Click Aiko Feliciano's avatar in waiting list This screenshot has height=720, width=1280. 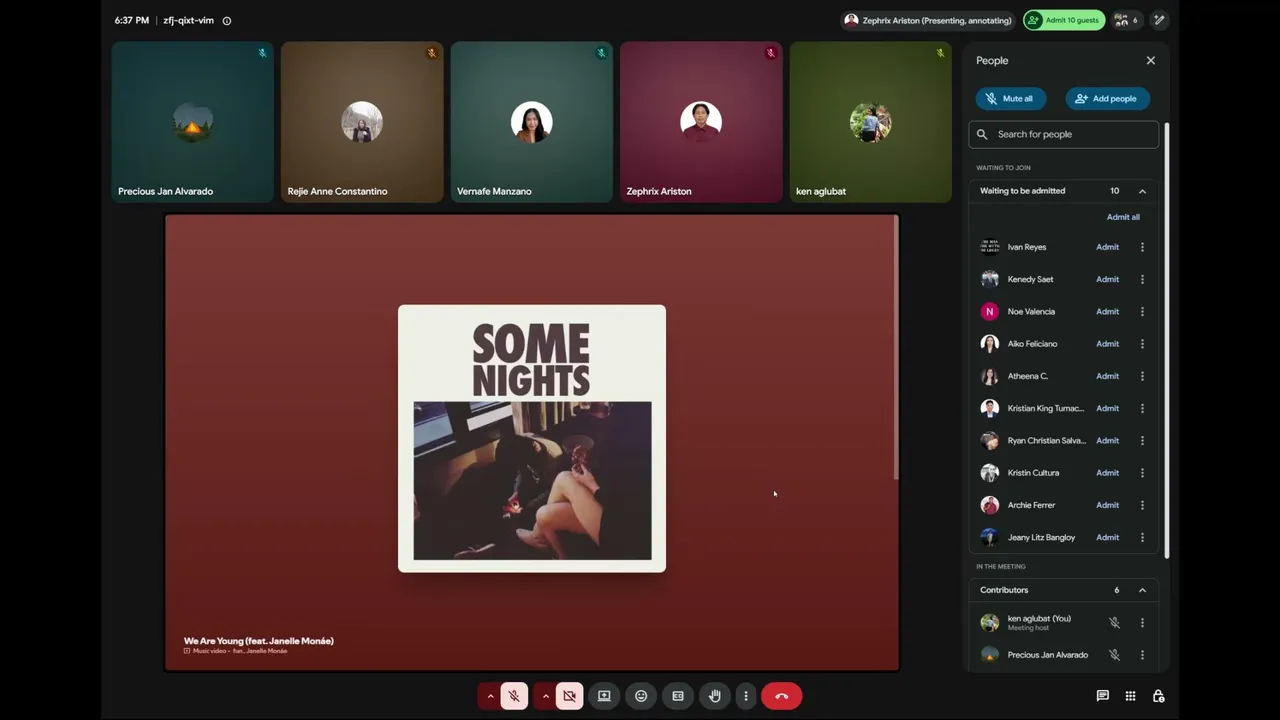990,344
